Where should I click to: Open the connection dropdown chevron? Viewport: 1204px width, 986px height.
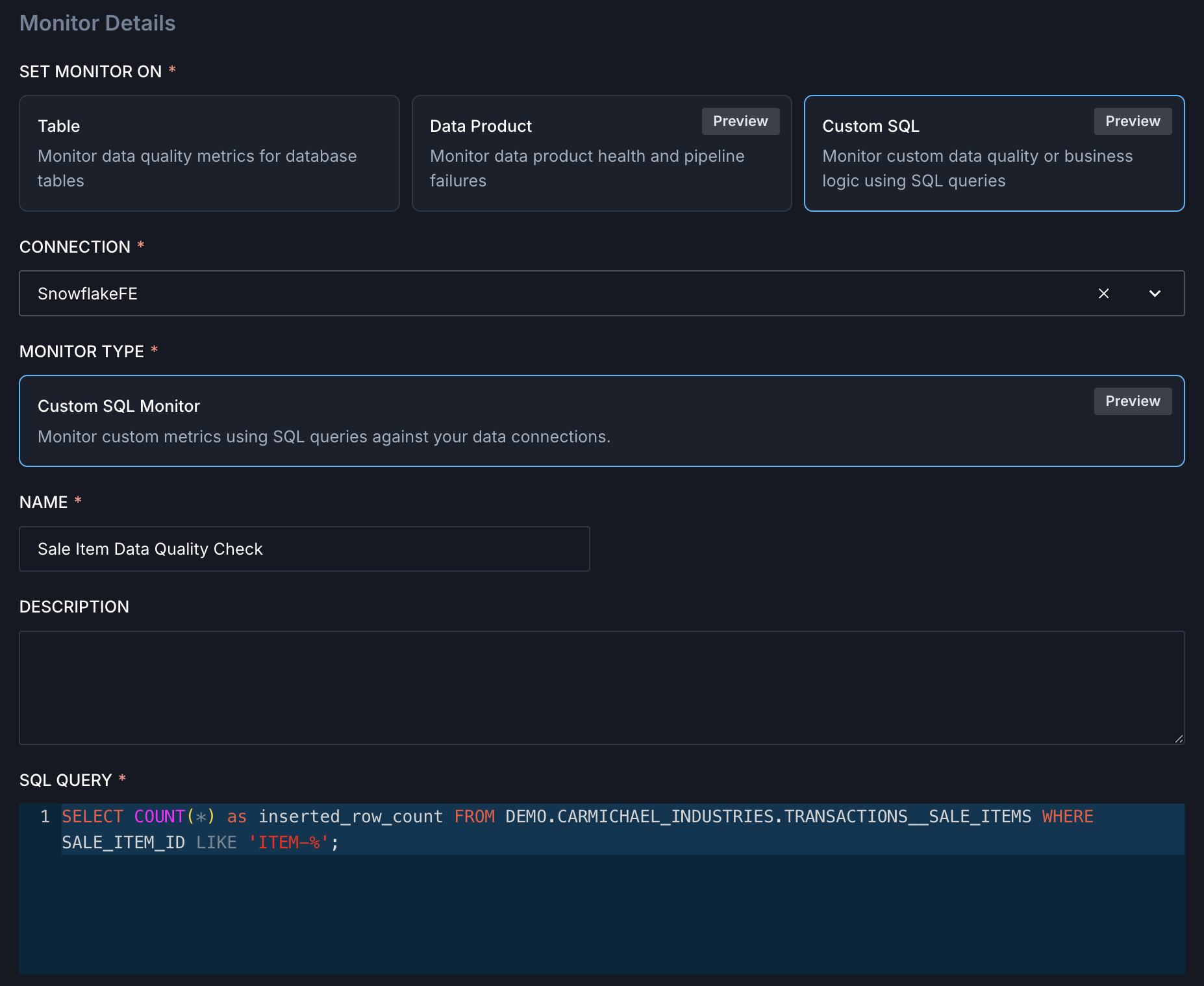pyautogui.click(x=1155, y=294)
